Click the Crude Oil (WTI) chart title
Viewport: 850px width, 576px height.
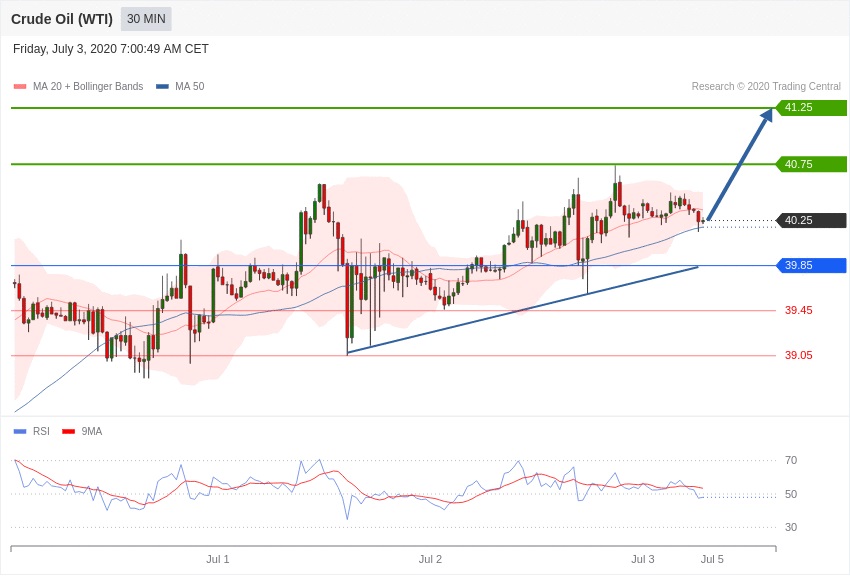point(62,19)
